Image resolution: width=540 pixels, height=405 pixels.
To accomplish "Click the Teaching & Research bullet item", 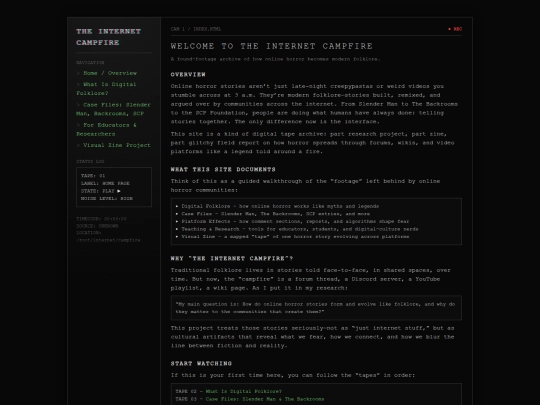I will (300, 229).
